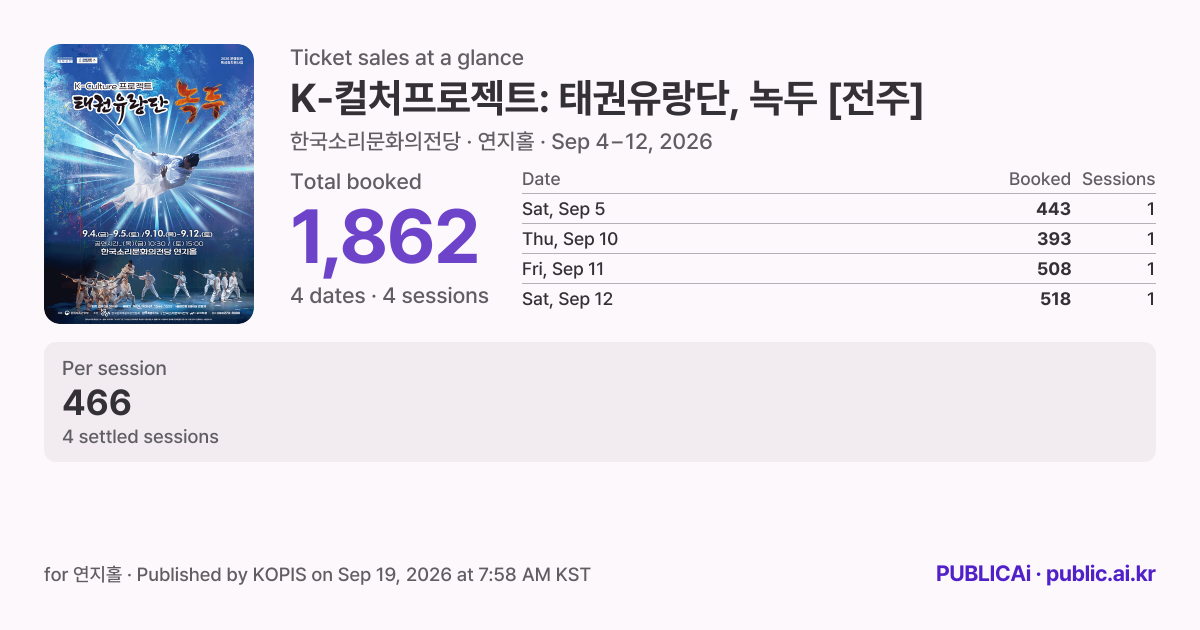This screenshot has width=1200, height=630.
Task: Click the 518 booked value
Action: coord(1054,299)
